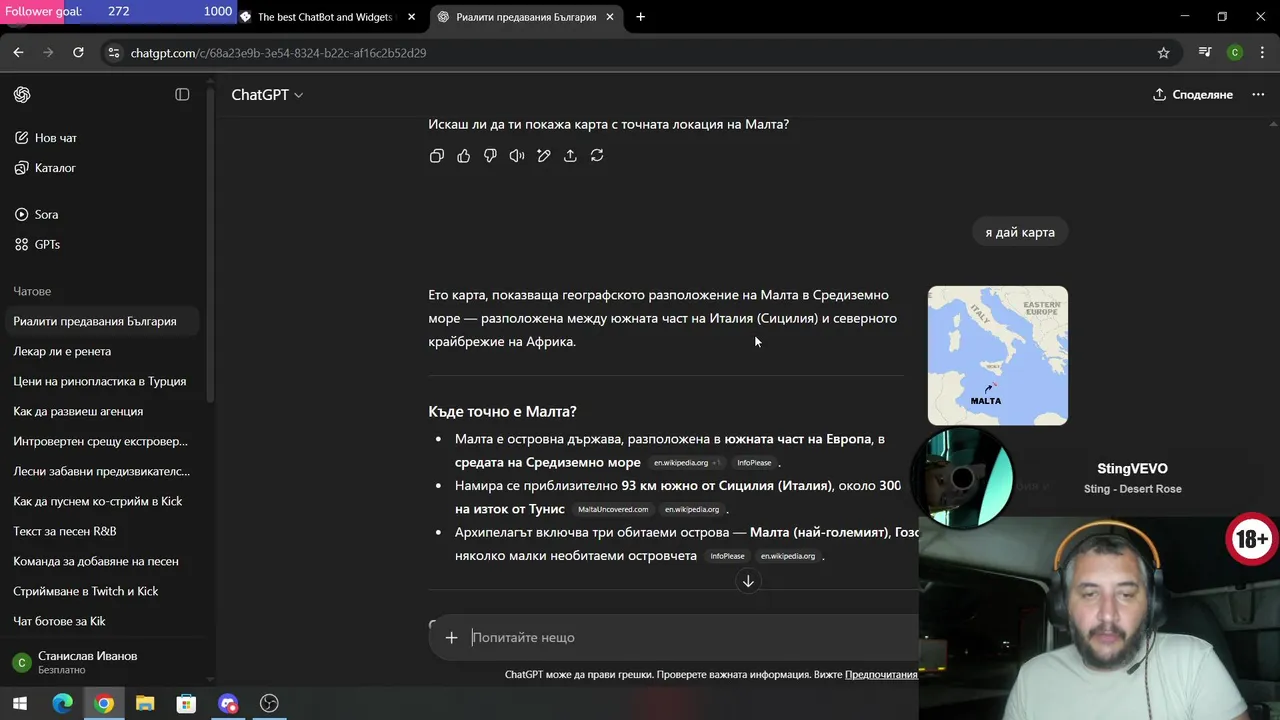Open chat 'Текст за песен R&B'

tap(103, 532)
